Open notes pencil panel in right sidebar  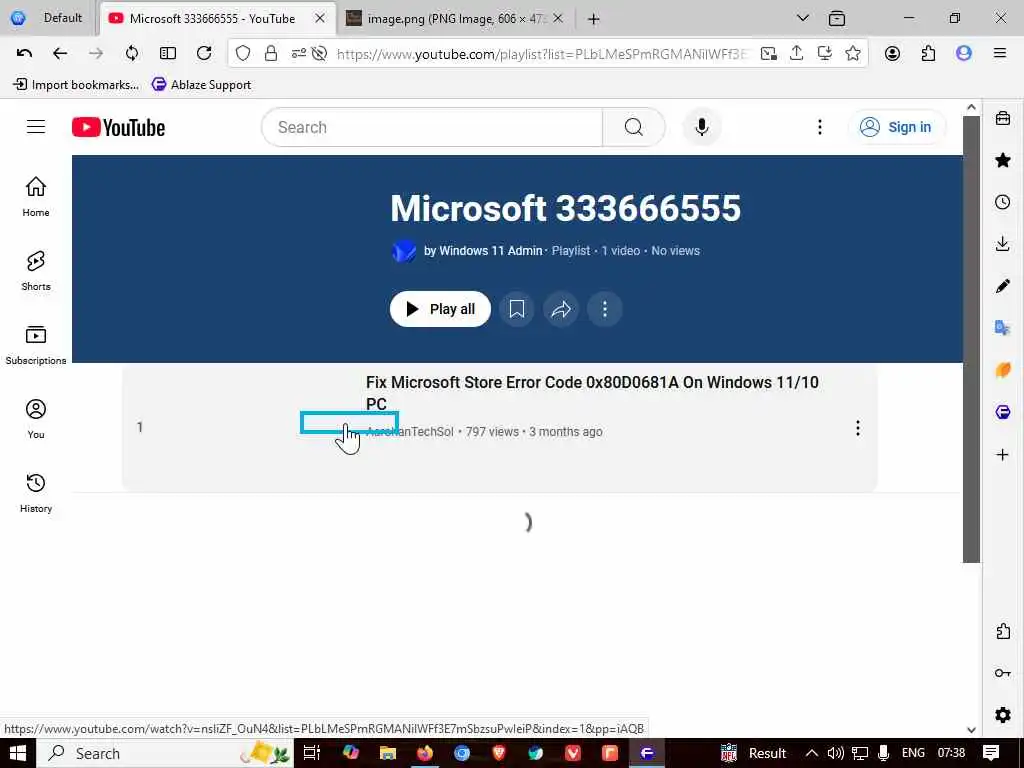coord(1003,286)
